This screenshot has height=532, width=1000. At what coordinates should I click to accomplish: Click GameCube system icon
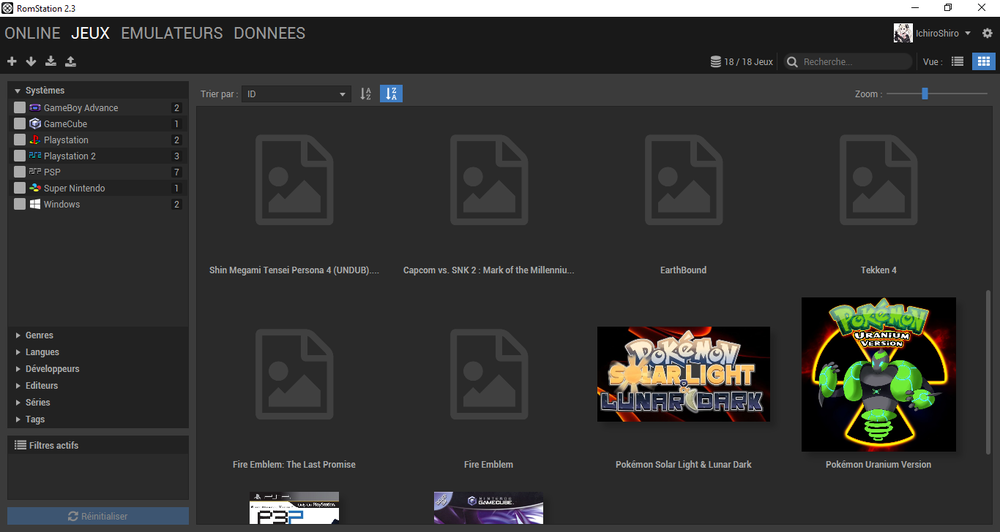click(35, 124)
